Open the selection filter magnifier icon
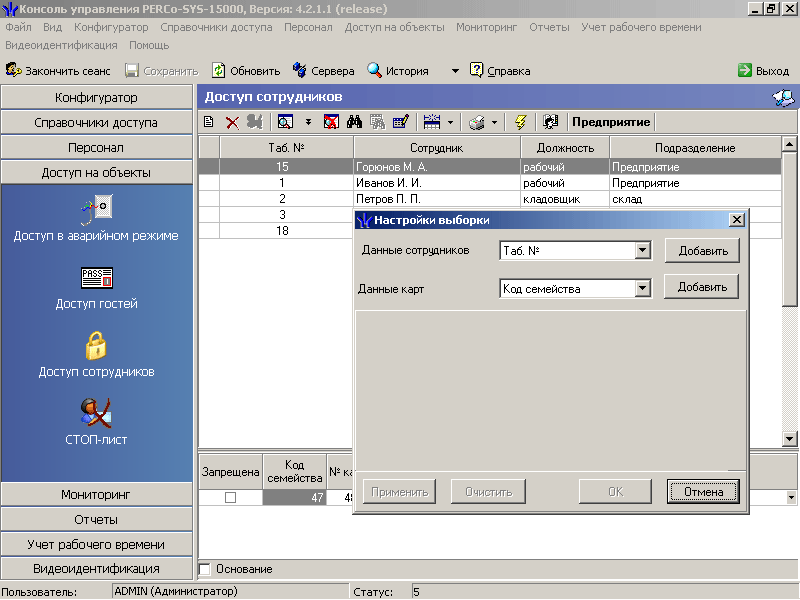800x600 pixels. point(285,122)
